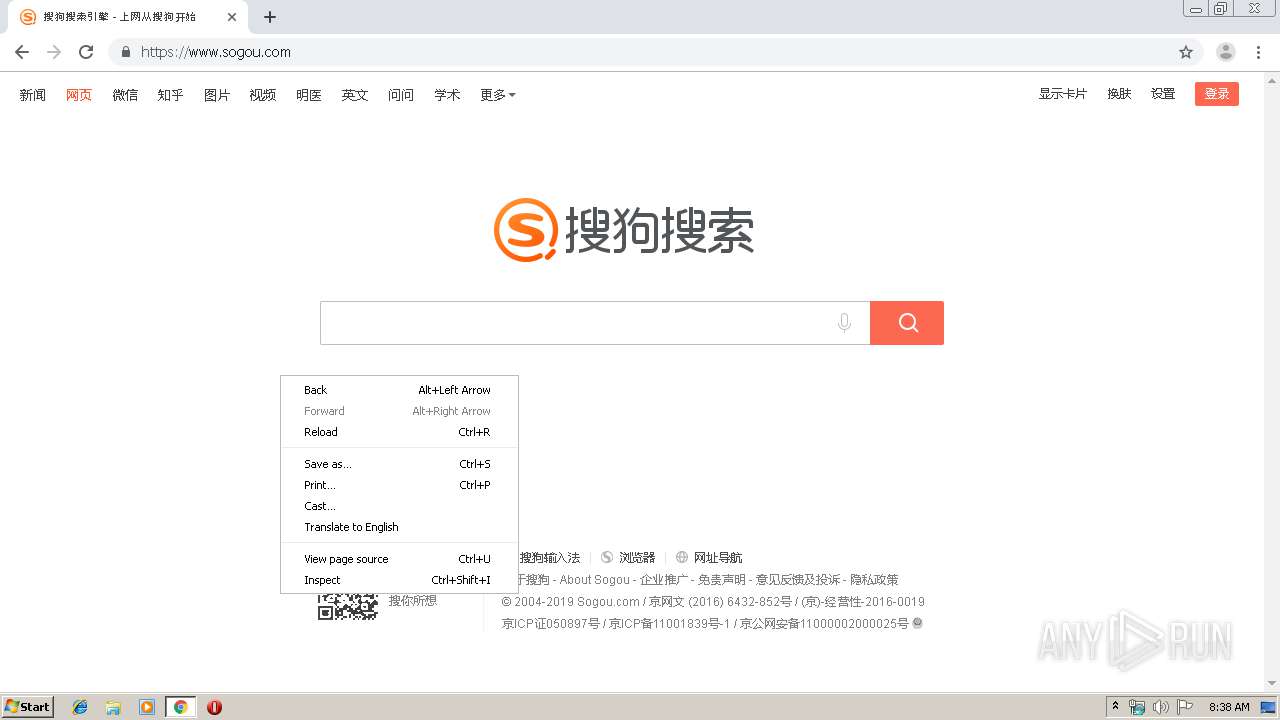Open the 隐私政策 footer link
1280x720 pixels.
875,580
